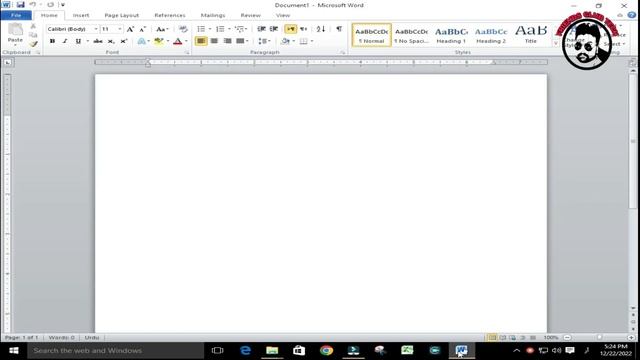Click the Numbering list icon
The height and width of the screenshot is (360, 640).
tap(220, 29)
